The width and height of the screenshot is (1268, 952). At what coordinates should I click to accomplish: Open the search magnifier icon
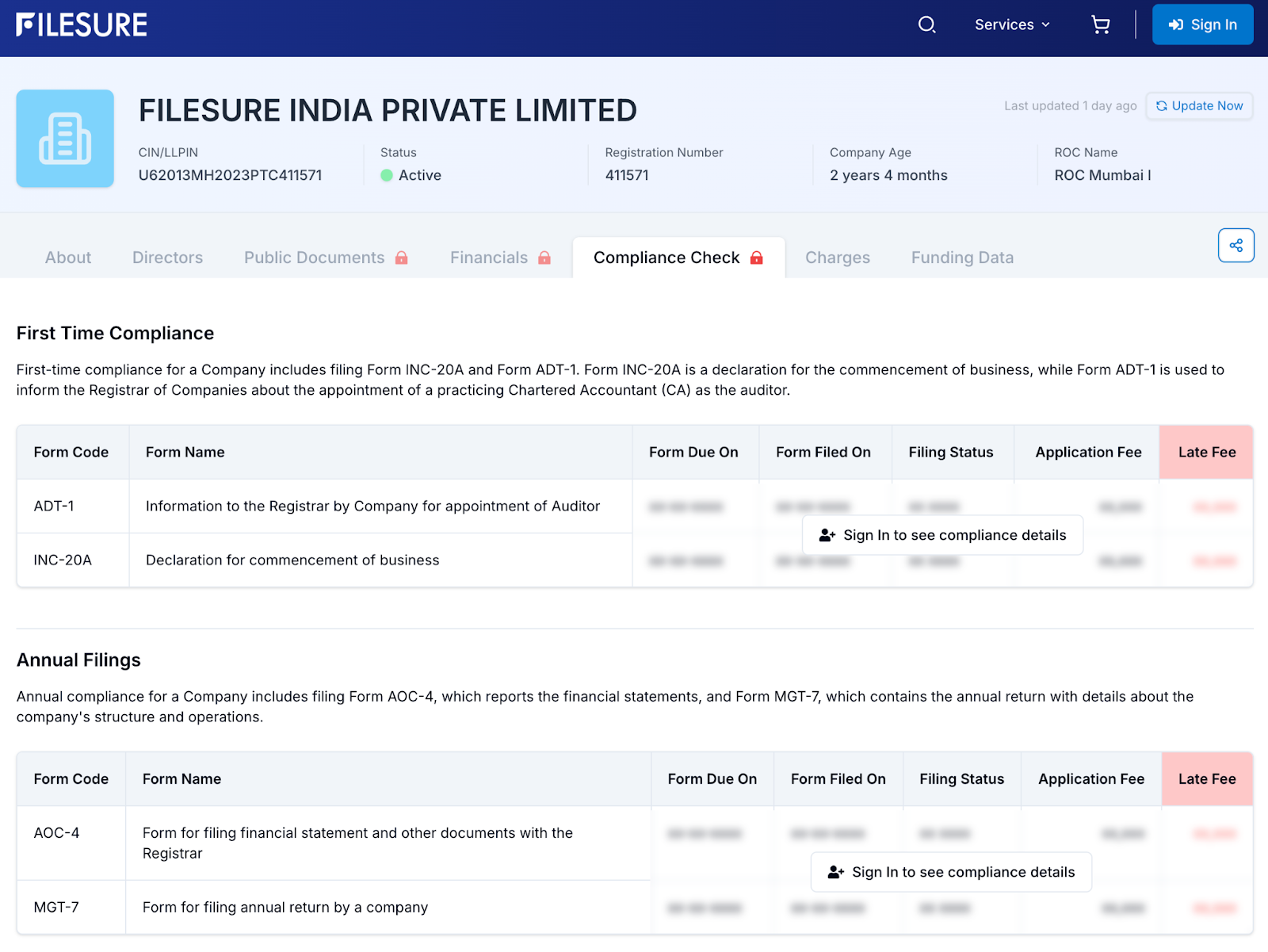click(x=926, y=25)
